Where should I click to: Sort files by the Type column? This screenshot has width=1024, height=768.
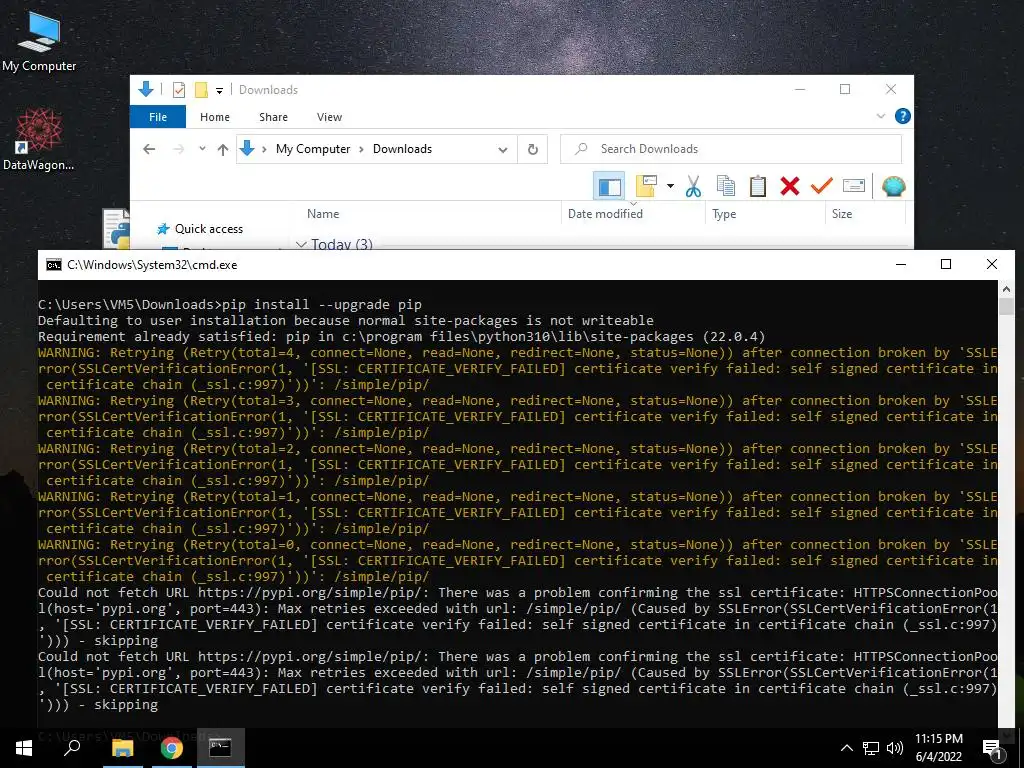[x=724, y=214]
